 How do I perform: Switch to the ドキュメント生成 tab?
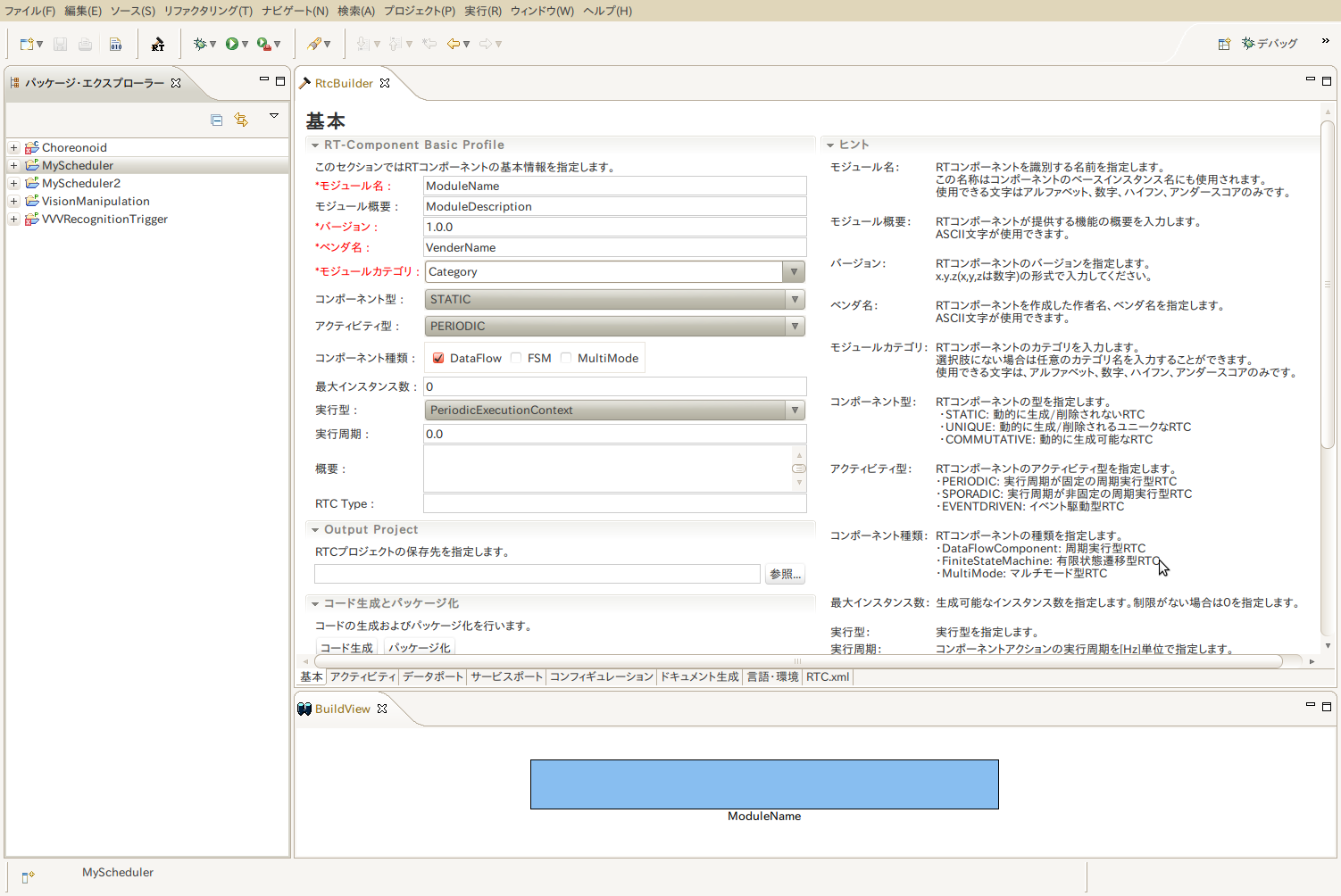click(699, 677)
